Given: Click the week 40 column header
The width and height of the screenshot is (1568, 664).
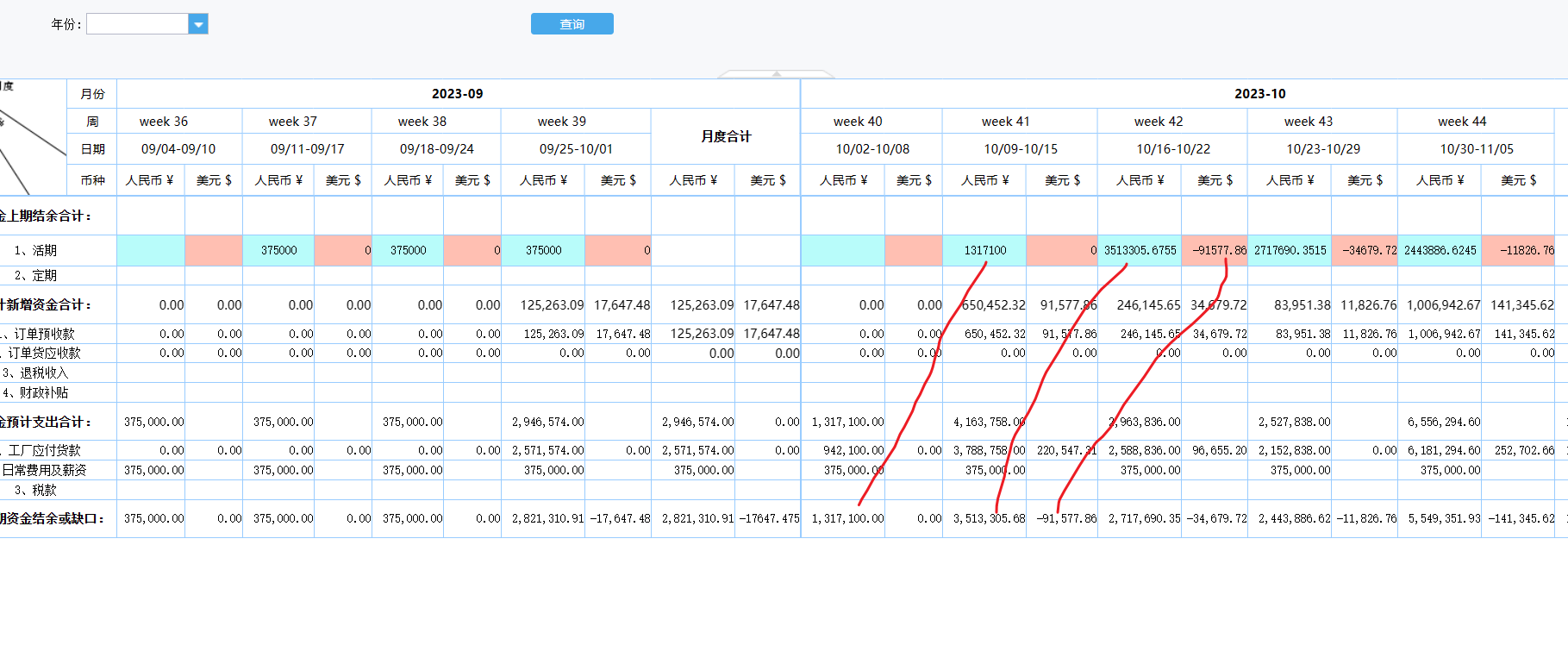Looking at the screenshot, I should [x=858, y=122].
